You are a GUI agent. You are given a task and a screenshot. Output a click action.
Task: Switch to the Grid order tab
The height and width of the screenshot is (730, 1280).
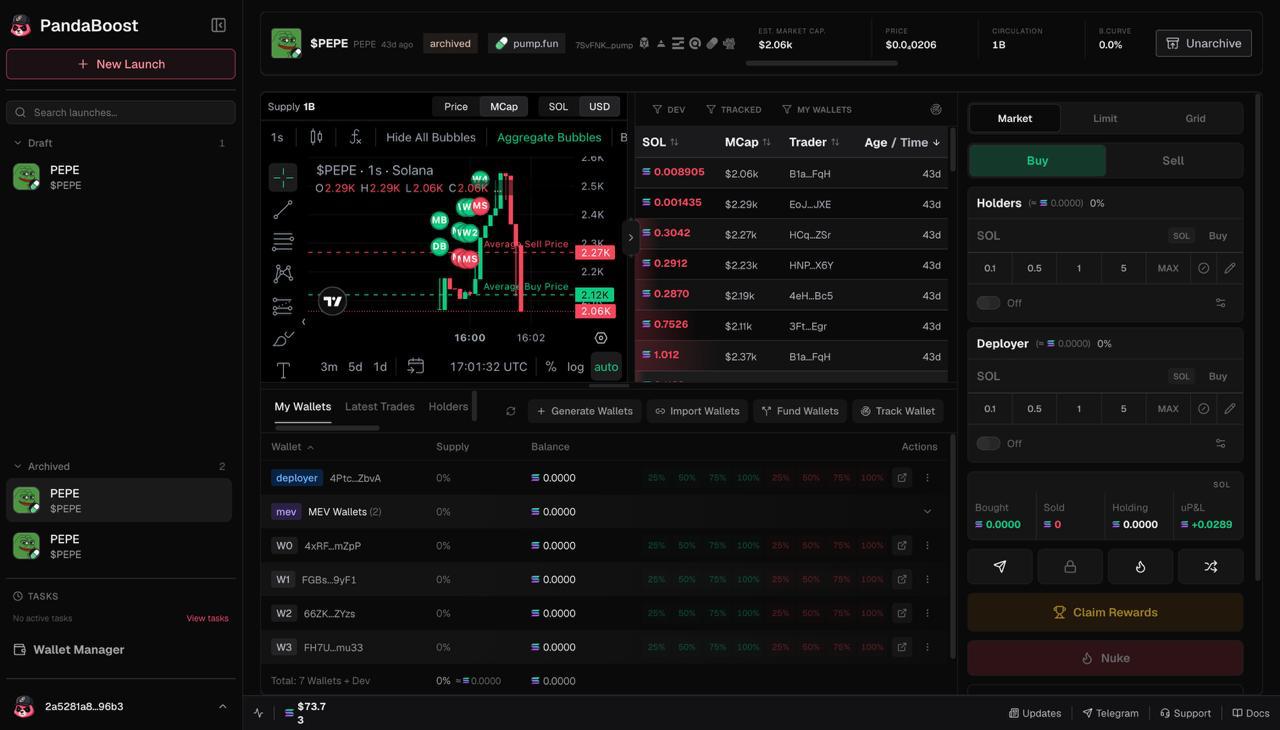coord(1195,118)
